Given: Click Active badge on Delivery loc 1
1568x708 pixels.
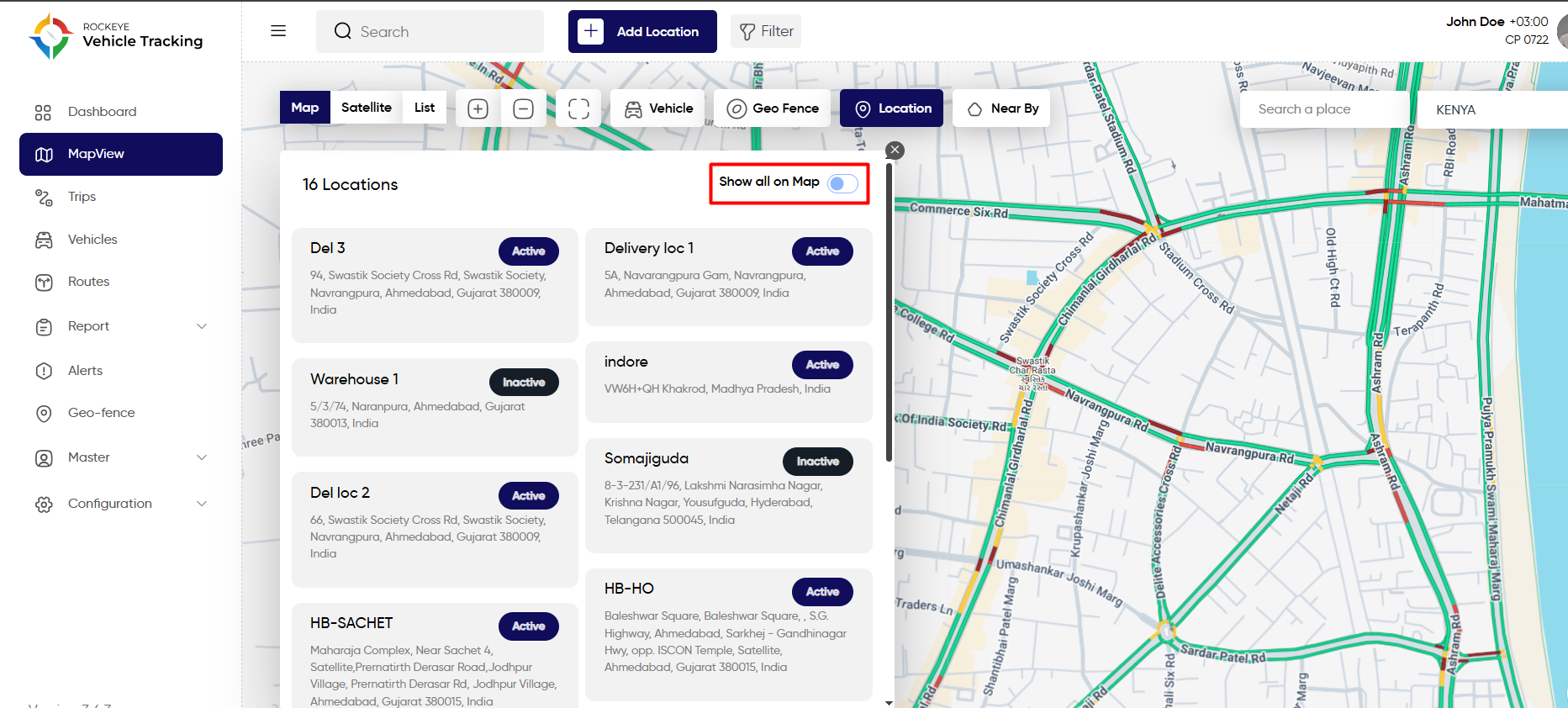Looking at the screenshot, I should (822, 251).
